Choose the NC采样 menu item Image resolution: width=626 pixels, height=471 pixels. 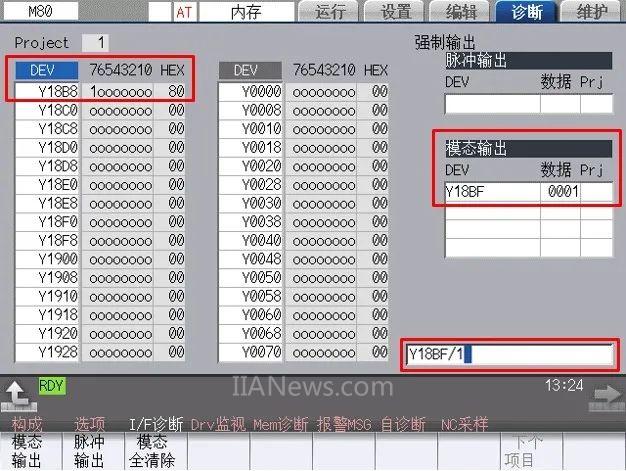pos(465,424)
